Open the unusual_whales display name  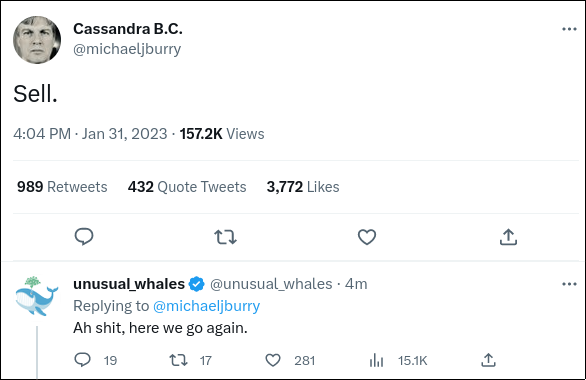tap(129, 284)
